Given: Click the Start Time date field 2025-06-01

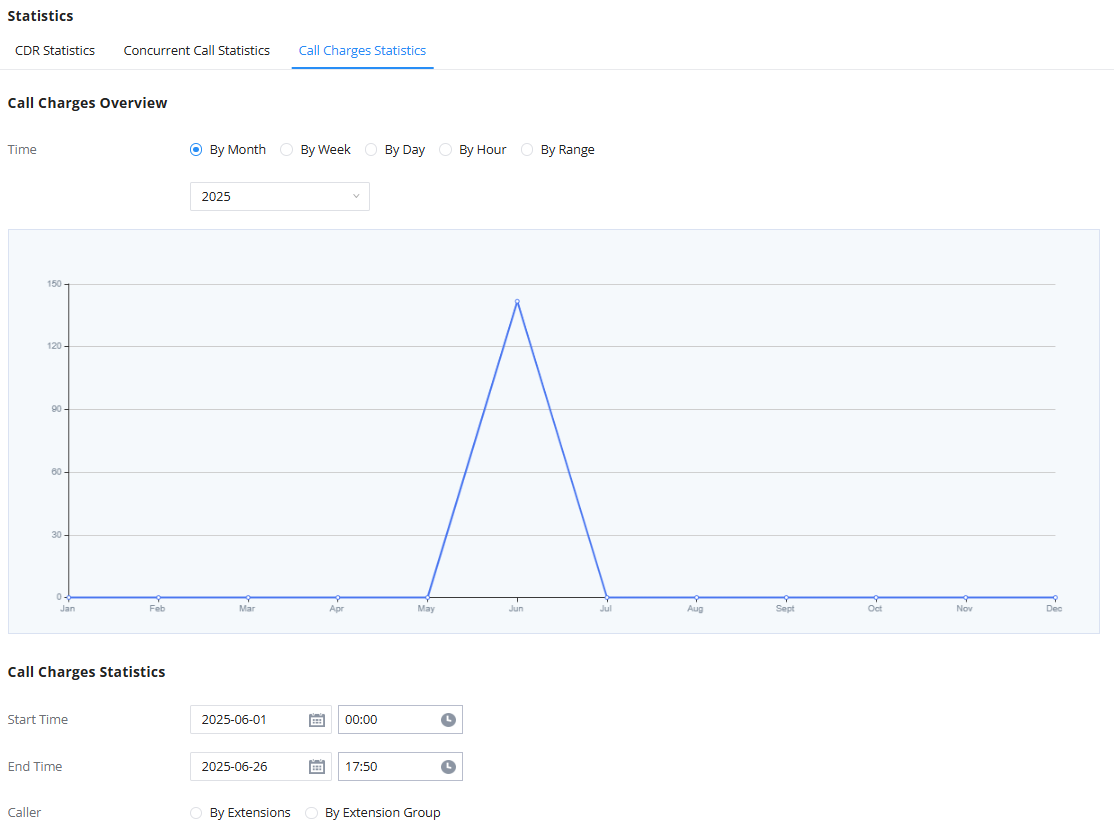Looking at the screenshot, I should click(261, 719).
